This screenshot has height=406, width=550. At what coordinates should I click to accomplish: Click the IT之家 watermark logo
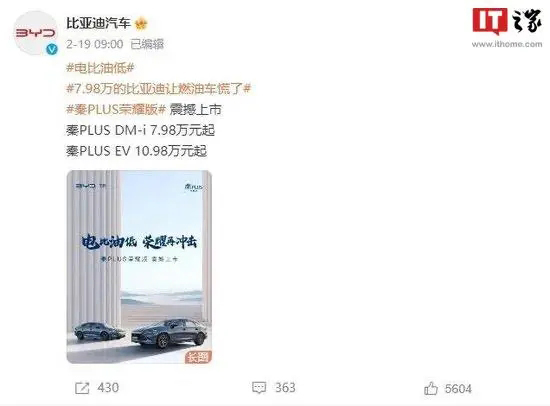507,21
